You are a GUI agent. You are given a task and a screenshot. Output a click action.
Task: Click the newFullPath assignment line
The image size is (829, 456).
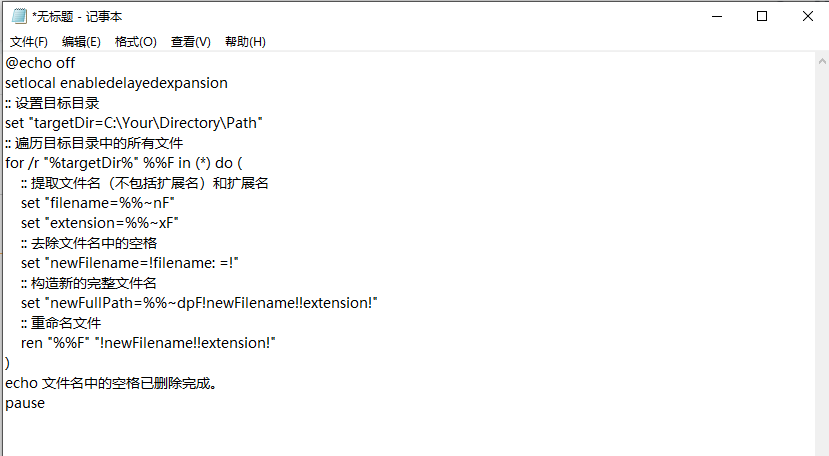point(199,303)
